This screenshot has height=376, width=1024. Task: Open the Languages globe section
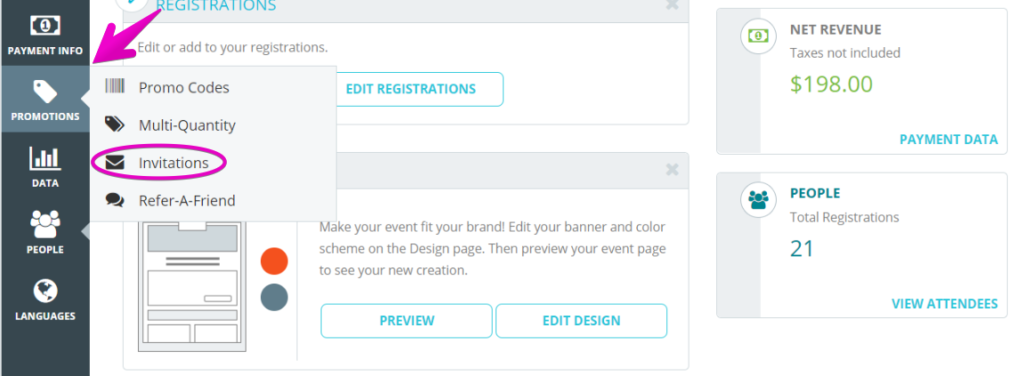pos(45,299)
